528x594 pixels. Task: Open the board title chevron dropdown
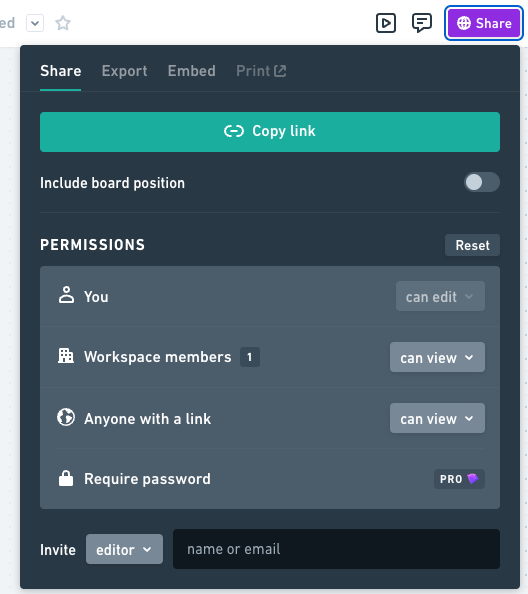pyautogui.click(x=35, y=23)
